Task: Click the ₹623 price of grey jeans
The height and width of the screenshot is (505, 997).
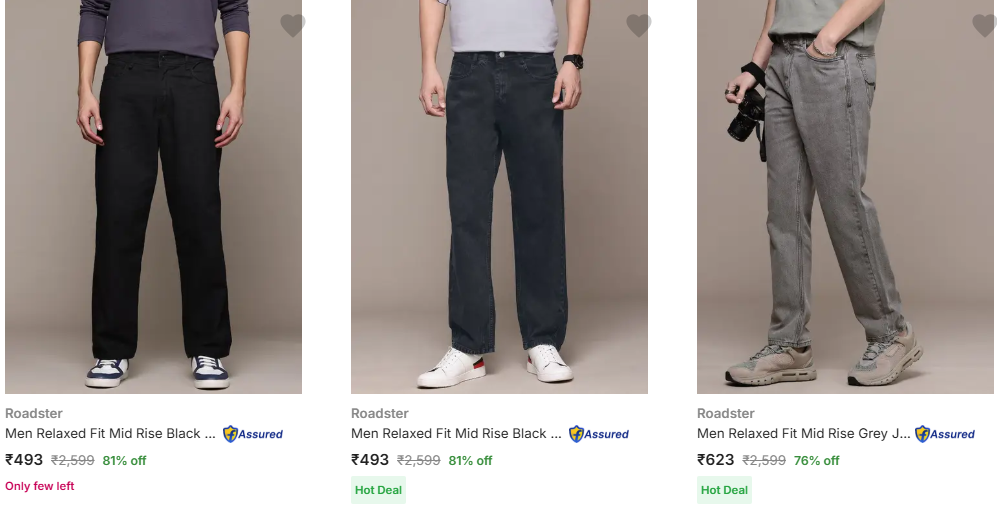Action: pyautogui.click(x=715, y=460)
